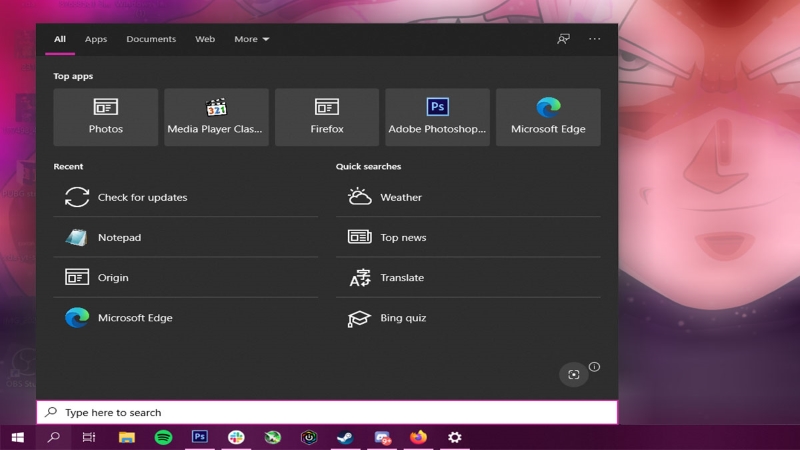Image resolution: width=800 pixels, height=450 pixels.
Task: Start the Bing quiz quick search
Action: (468, 318)
